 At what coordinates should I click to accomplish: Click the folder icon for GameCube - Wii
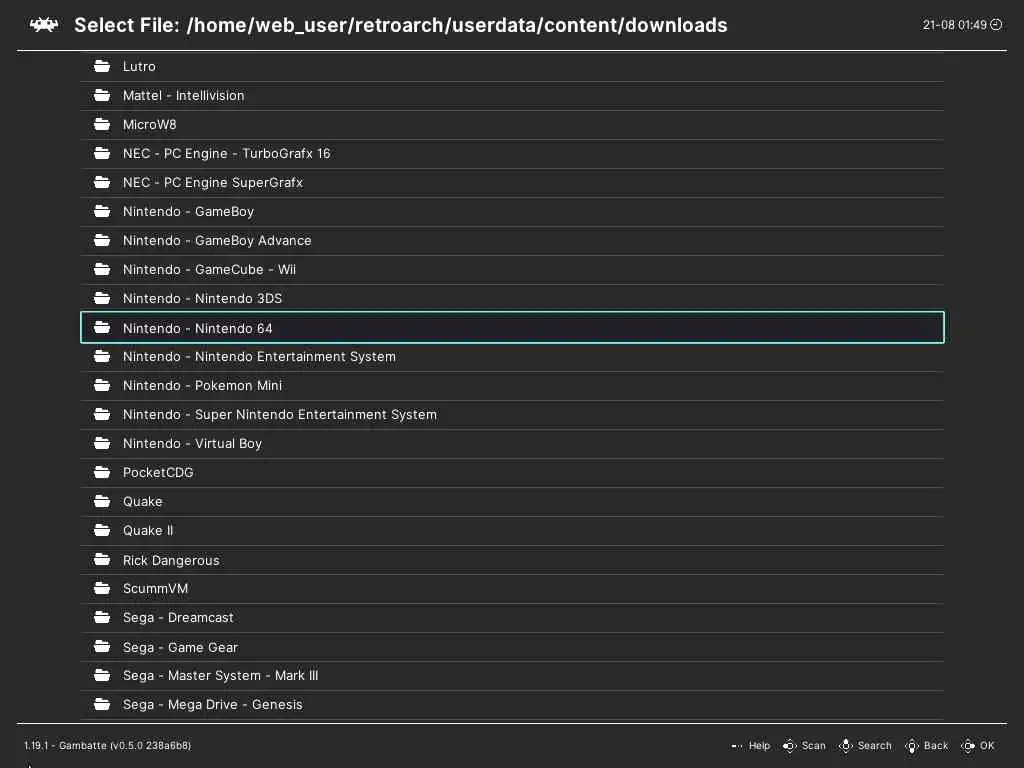pos(102,269)
